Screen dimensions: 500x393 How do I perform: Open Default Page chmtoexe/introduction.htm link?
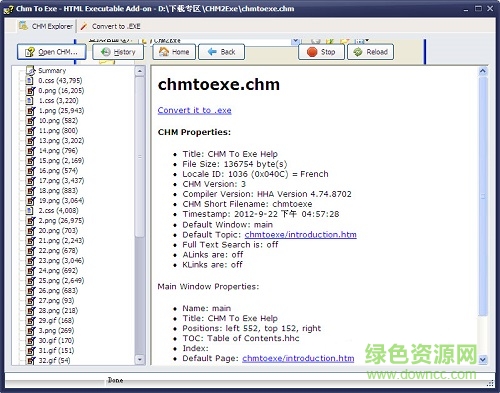298,358
